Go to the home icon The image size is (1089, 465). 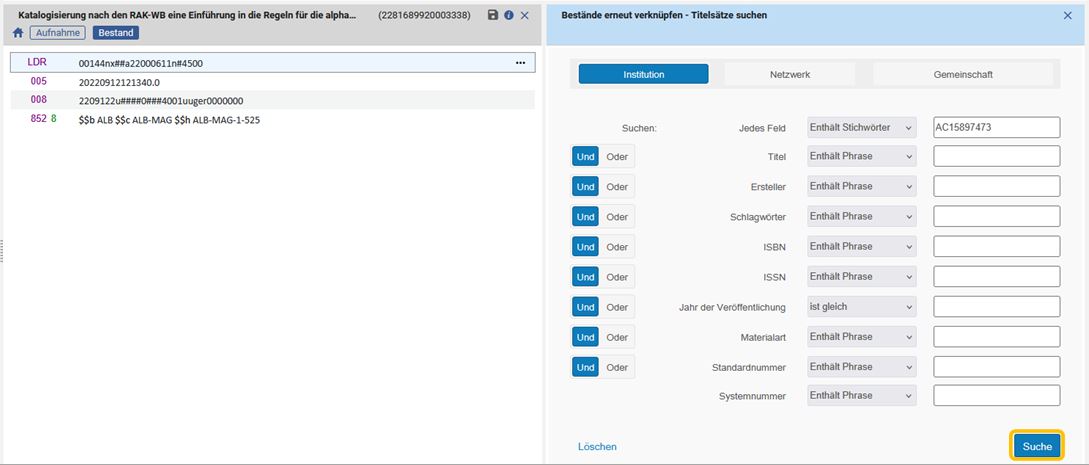[x=18, y=33]
